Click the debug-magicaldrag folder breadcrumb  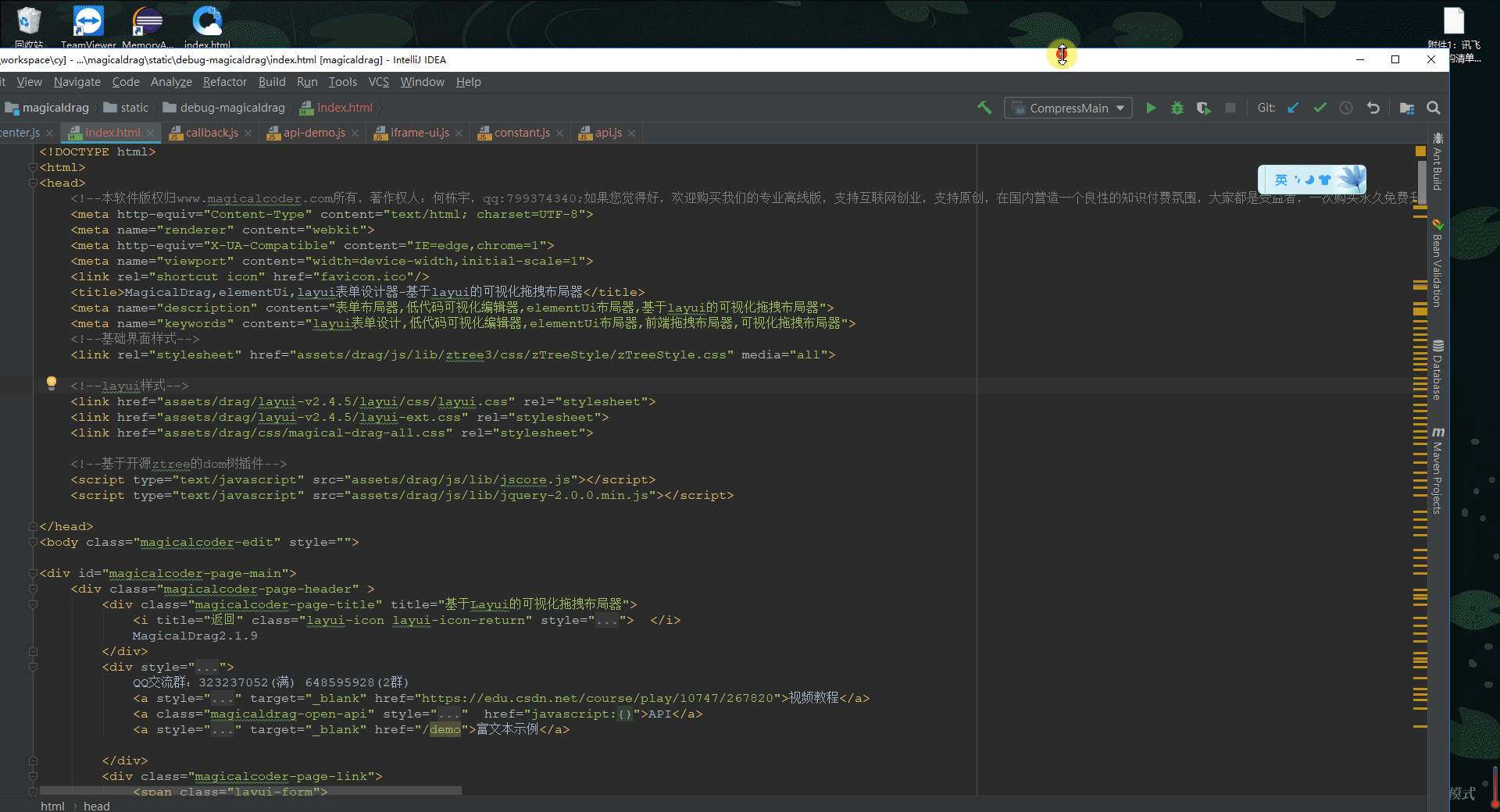click(223, 108)
